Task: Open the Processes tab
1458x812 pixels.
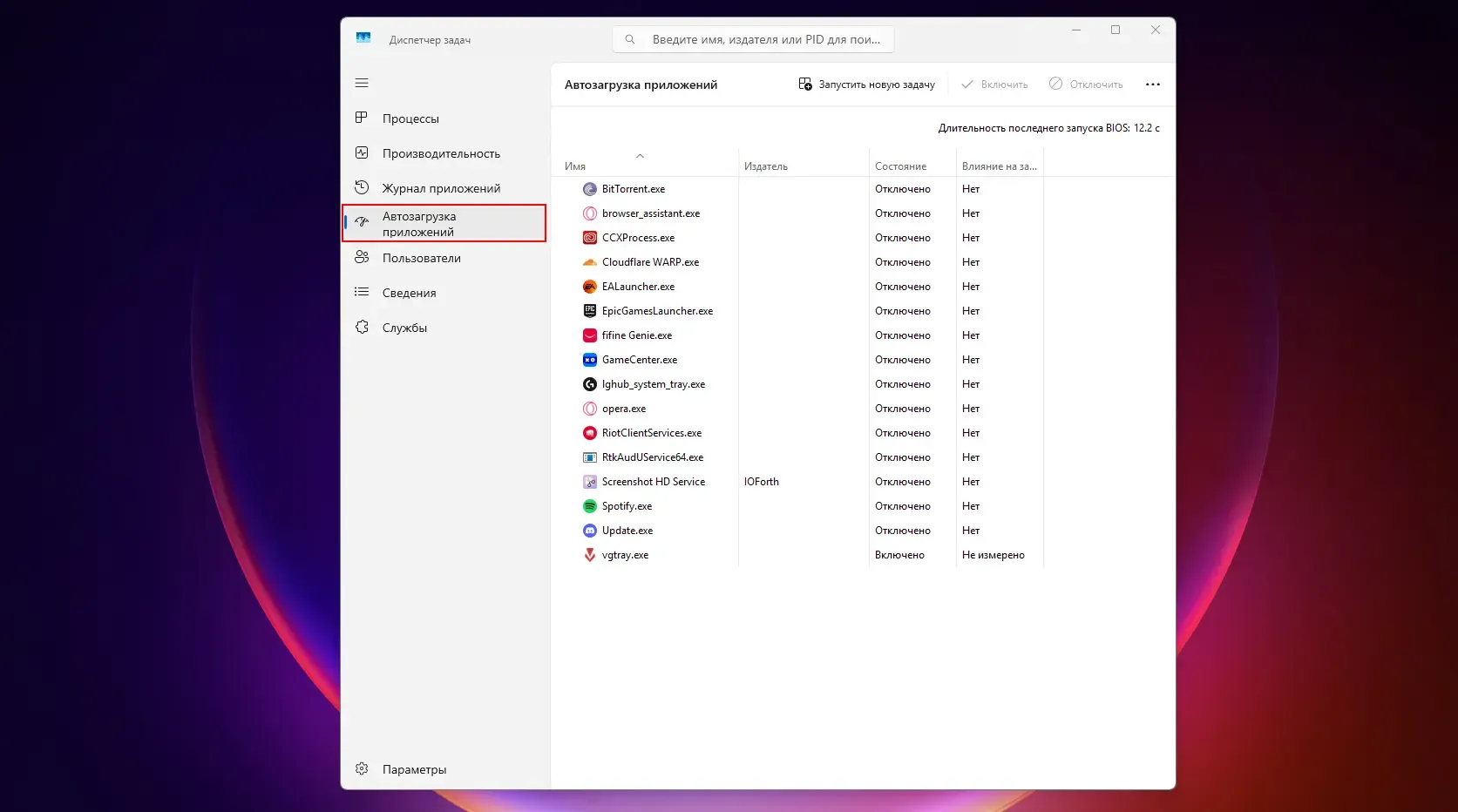Action: [410, 118]
